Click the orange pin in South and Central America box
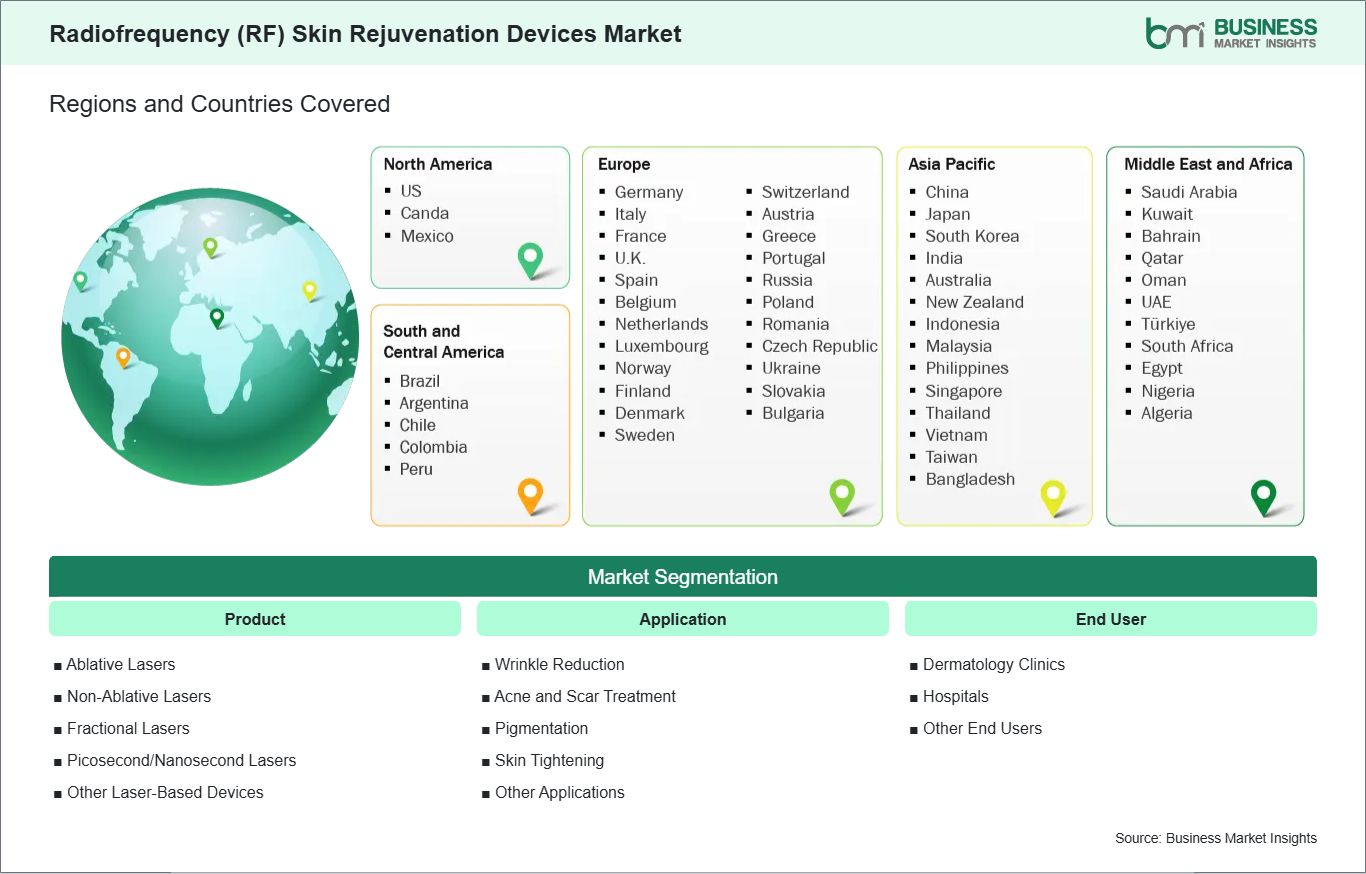This screenshot has width=1366, height=874. coord(530,496)
